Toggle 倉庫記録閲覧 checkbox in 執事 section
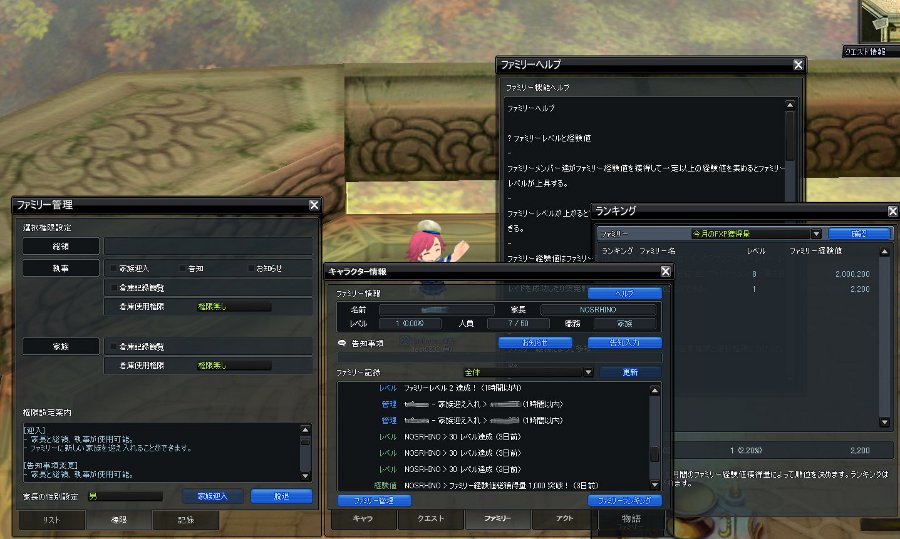The image size is (900, 539). 114,287
